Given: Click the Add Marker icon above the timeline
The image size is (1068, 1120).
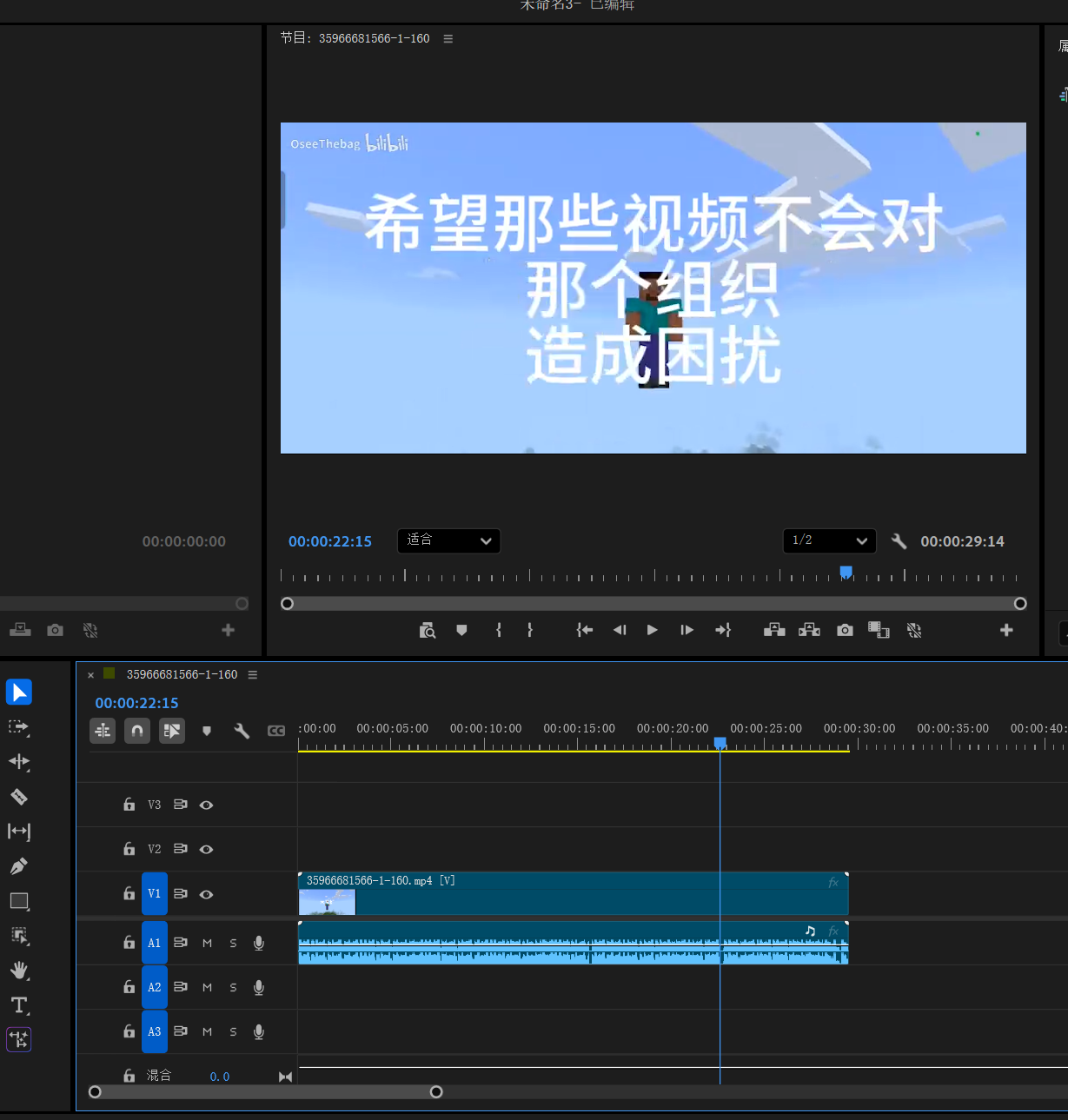Looking at the screenshot, I should click(207, 731).
